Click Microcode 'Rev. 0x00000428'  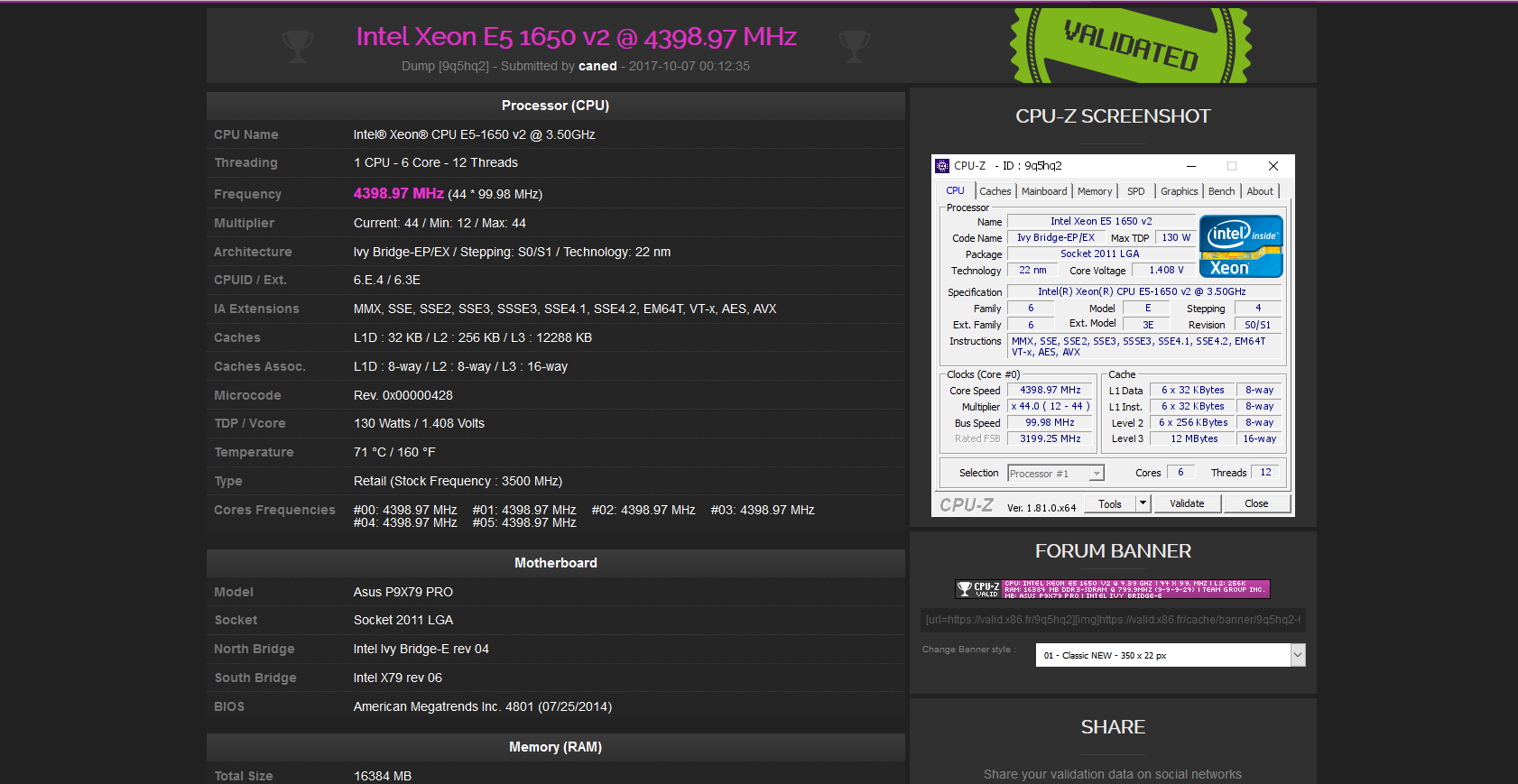(x=403, y=395)
